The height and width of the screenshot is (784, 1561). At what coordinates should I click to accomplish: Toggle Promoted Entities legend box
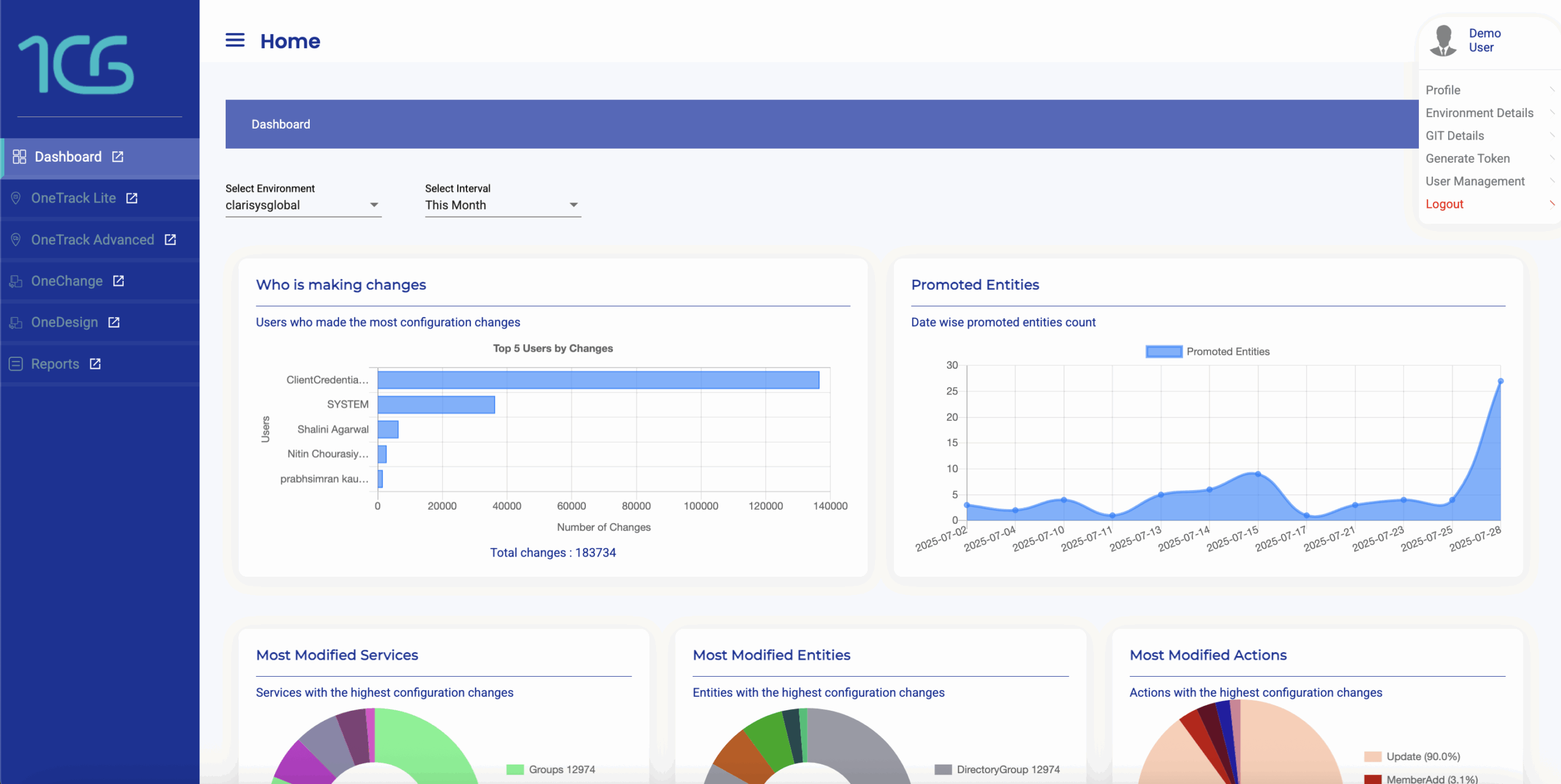1163,352
